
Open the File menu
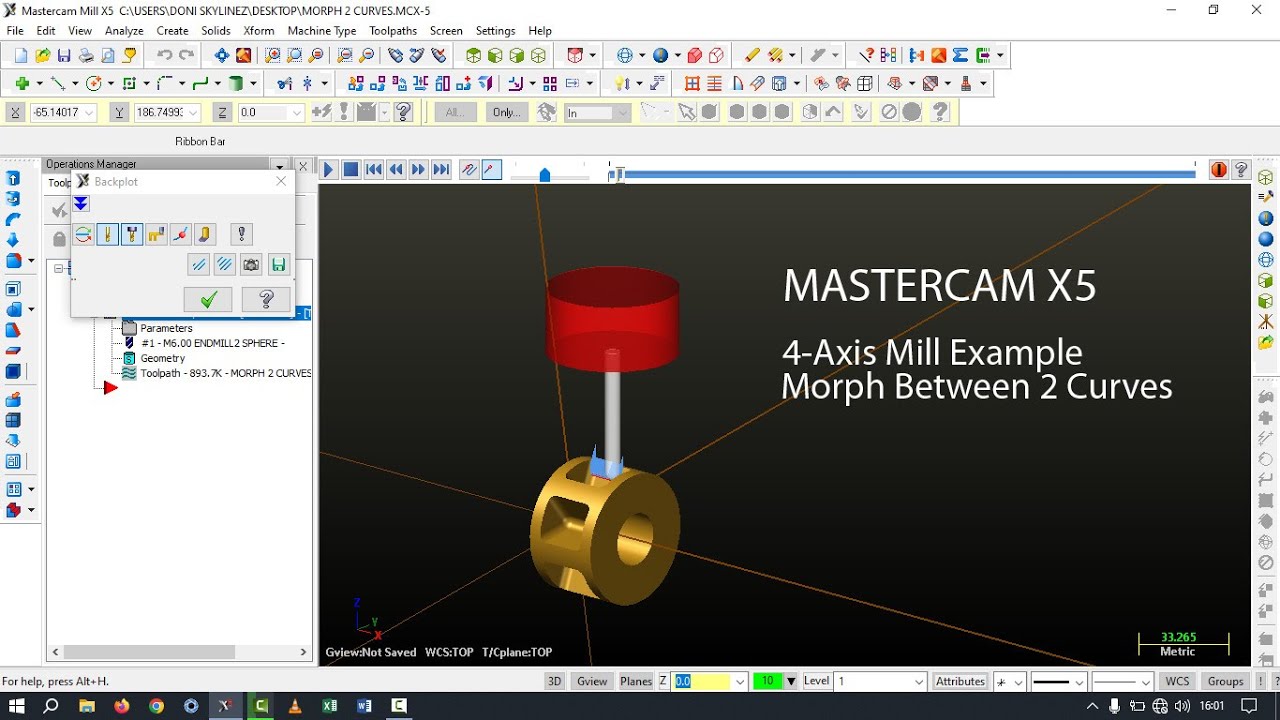[x=15, y=31]
